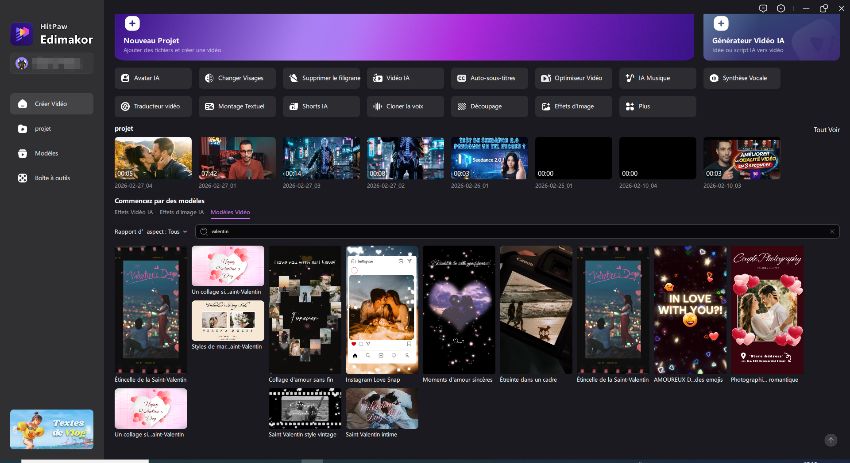Open the user account avatar
The width and height of the screenshot is (850, 463).
22,63
